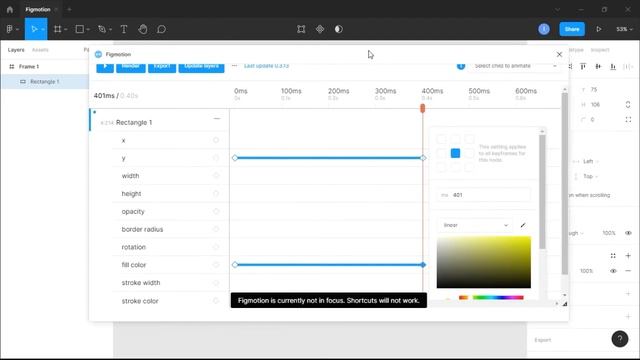Toggle keyframe circle for width property

pos(216,176)
